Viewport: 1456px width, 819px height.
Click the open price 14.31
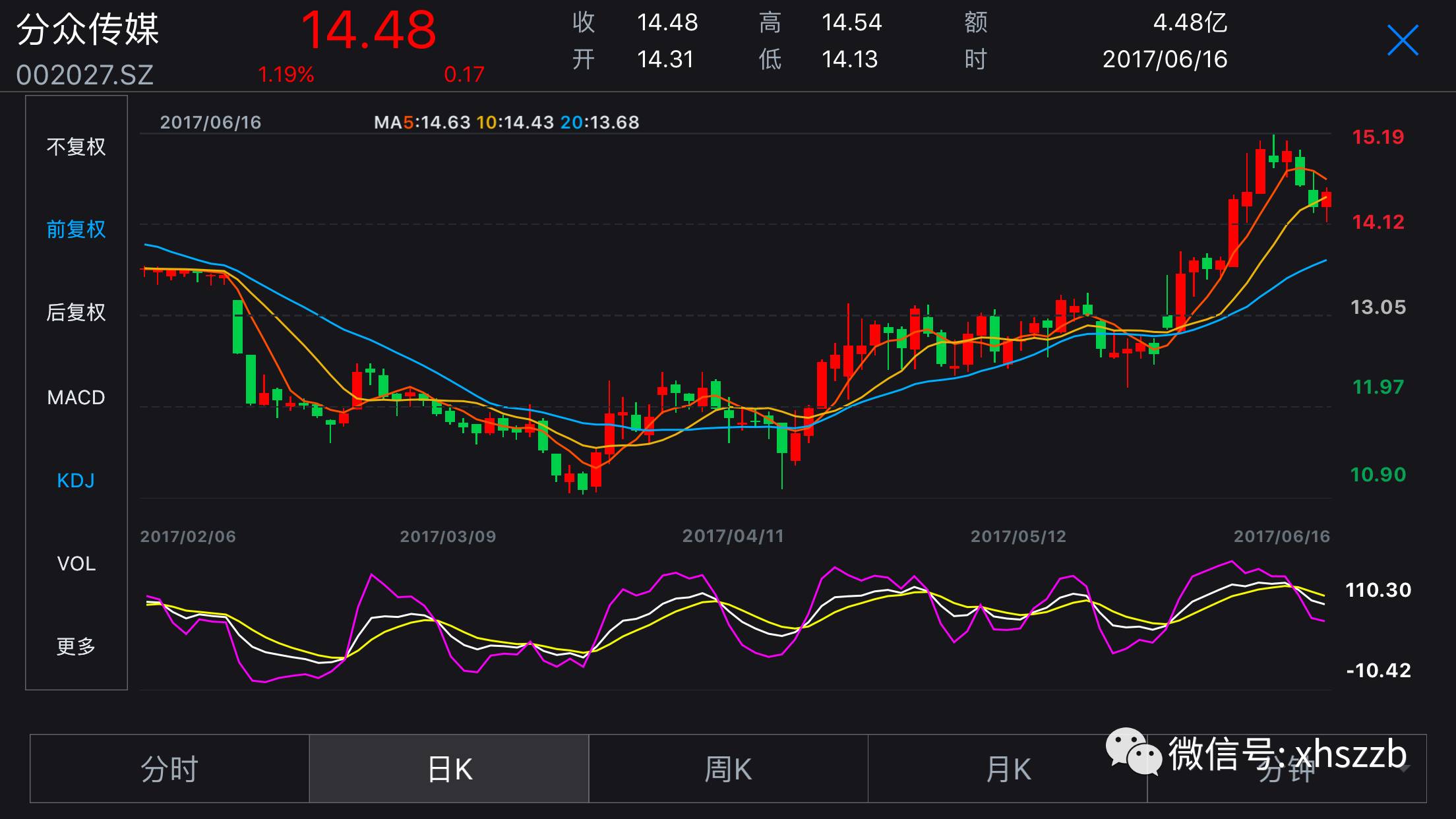point(665,59)
